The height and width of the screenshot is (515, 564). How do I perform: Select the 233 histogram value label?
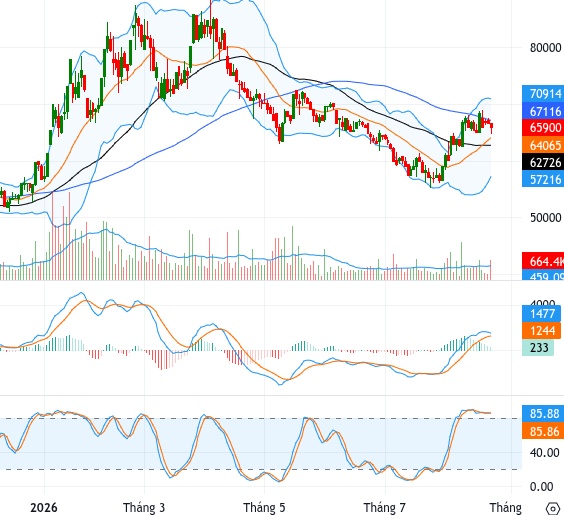(x=538, y=347)
